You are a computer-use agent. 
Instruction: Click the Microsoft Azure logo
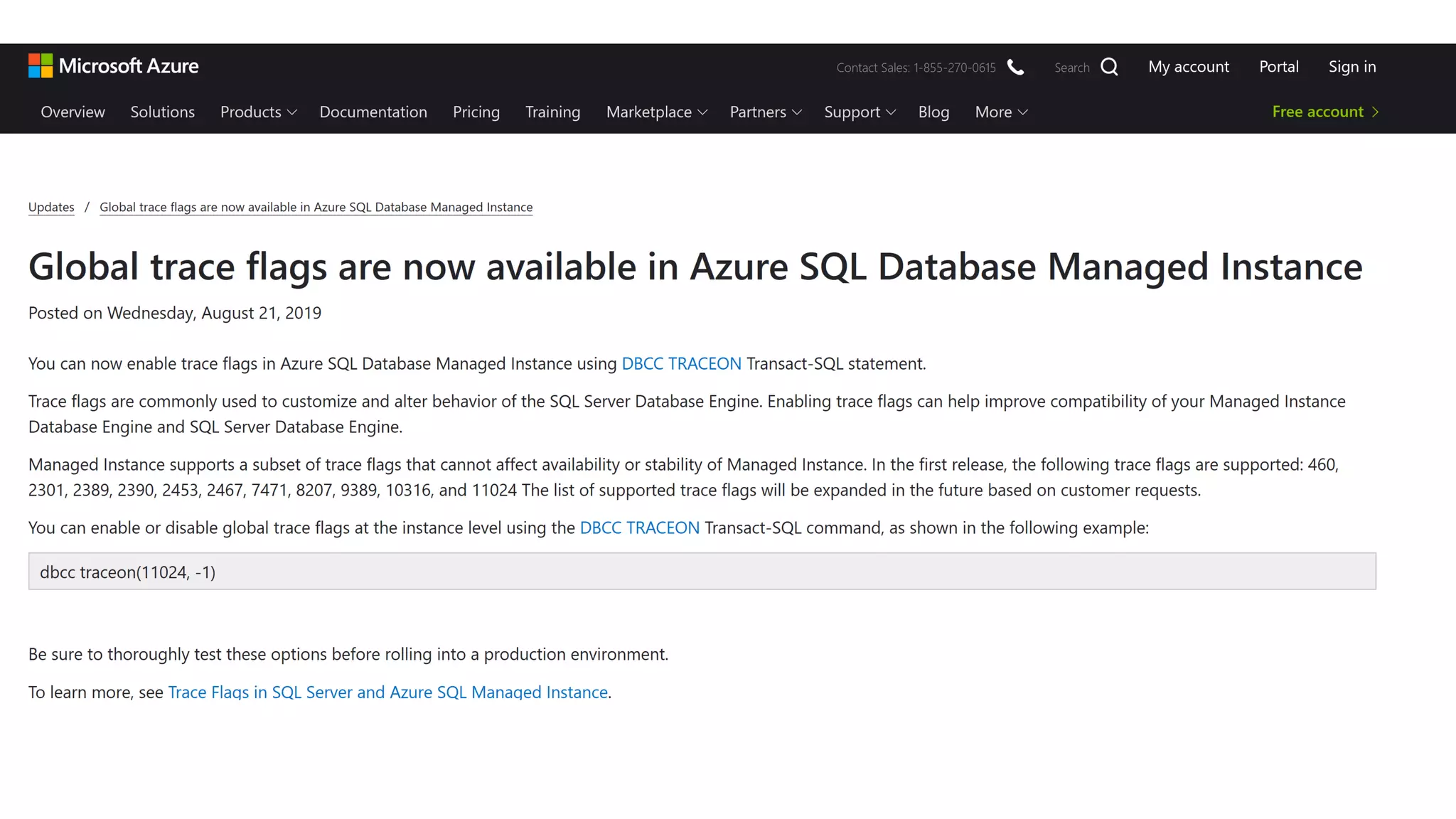click(113, 66)
